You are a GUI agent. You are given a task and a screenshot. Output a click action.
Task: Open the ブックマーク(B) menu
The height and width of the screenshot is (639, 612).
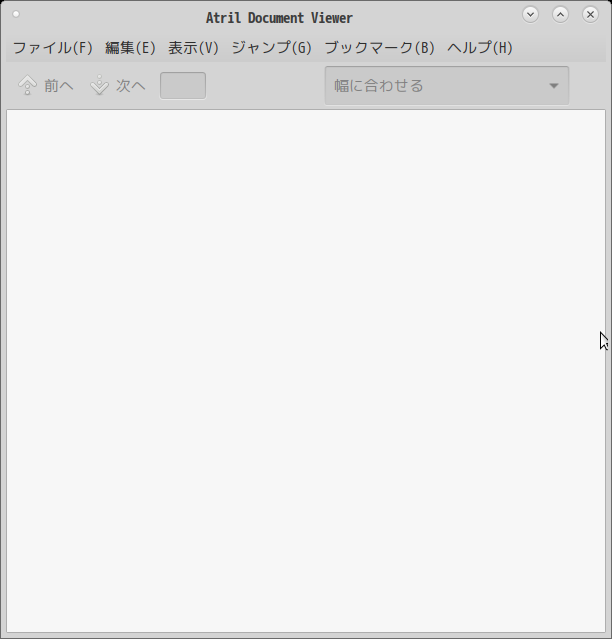click(x=380, y=48)
